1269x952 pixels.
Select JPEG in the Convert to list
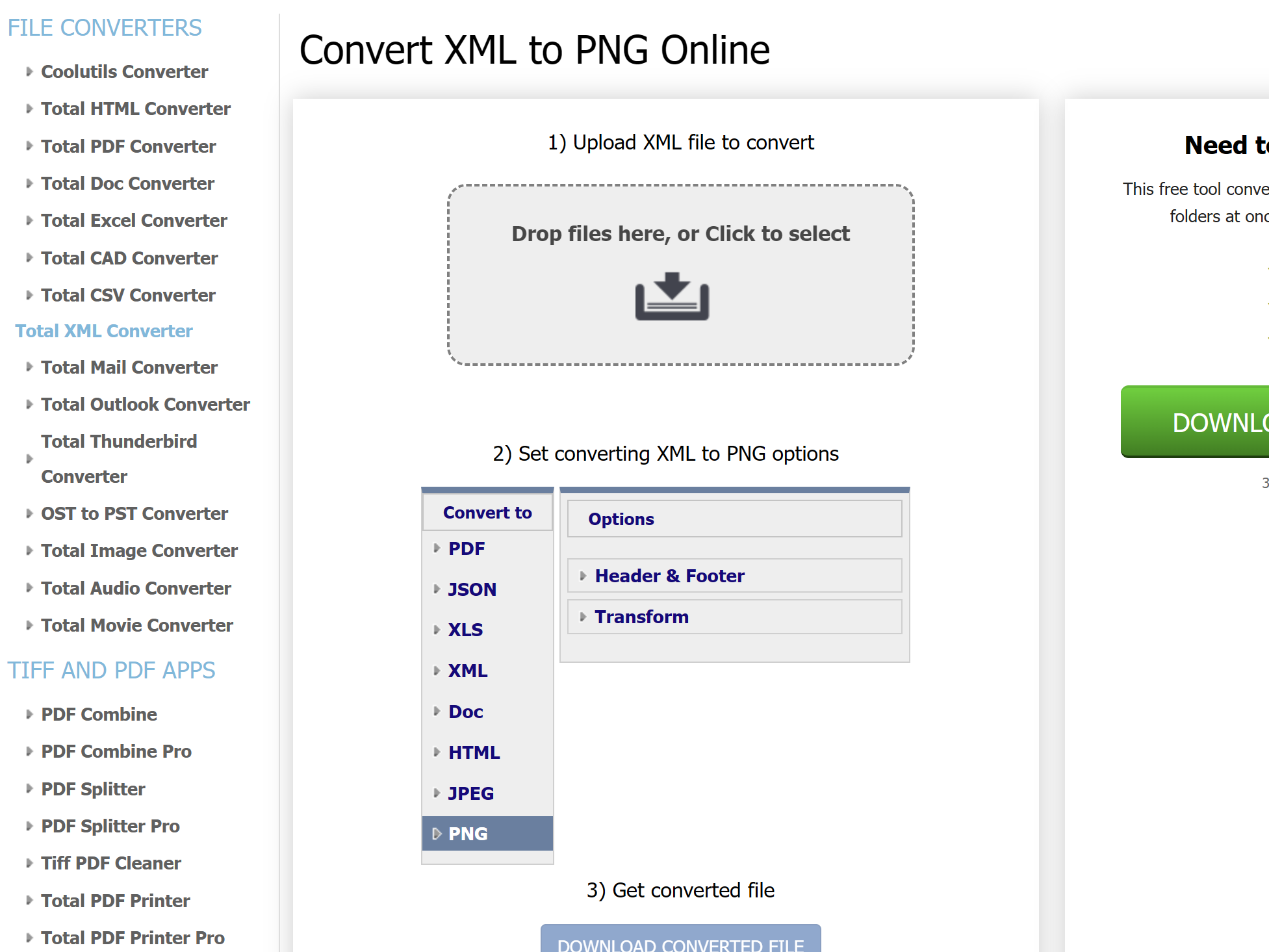click(471, 793)
